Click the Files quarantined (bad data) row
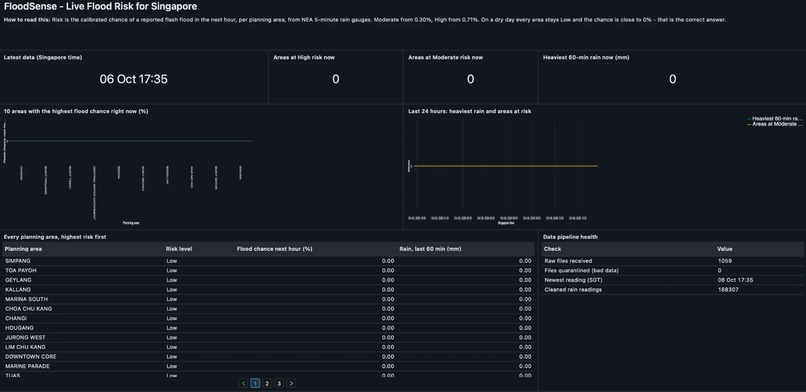The image size is (806, 392). (672, 270)
